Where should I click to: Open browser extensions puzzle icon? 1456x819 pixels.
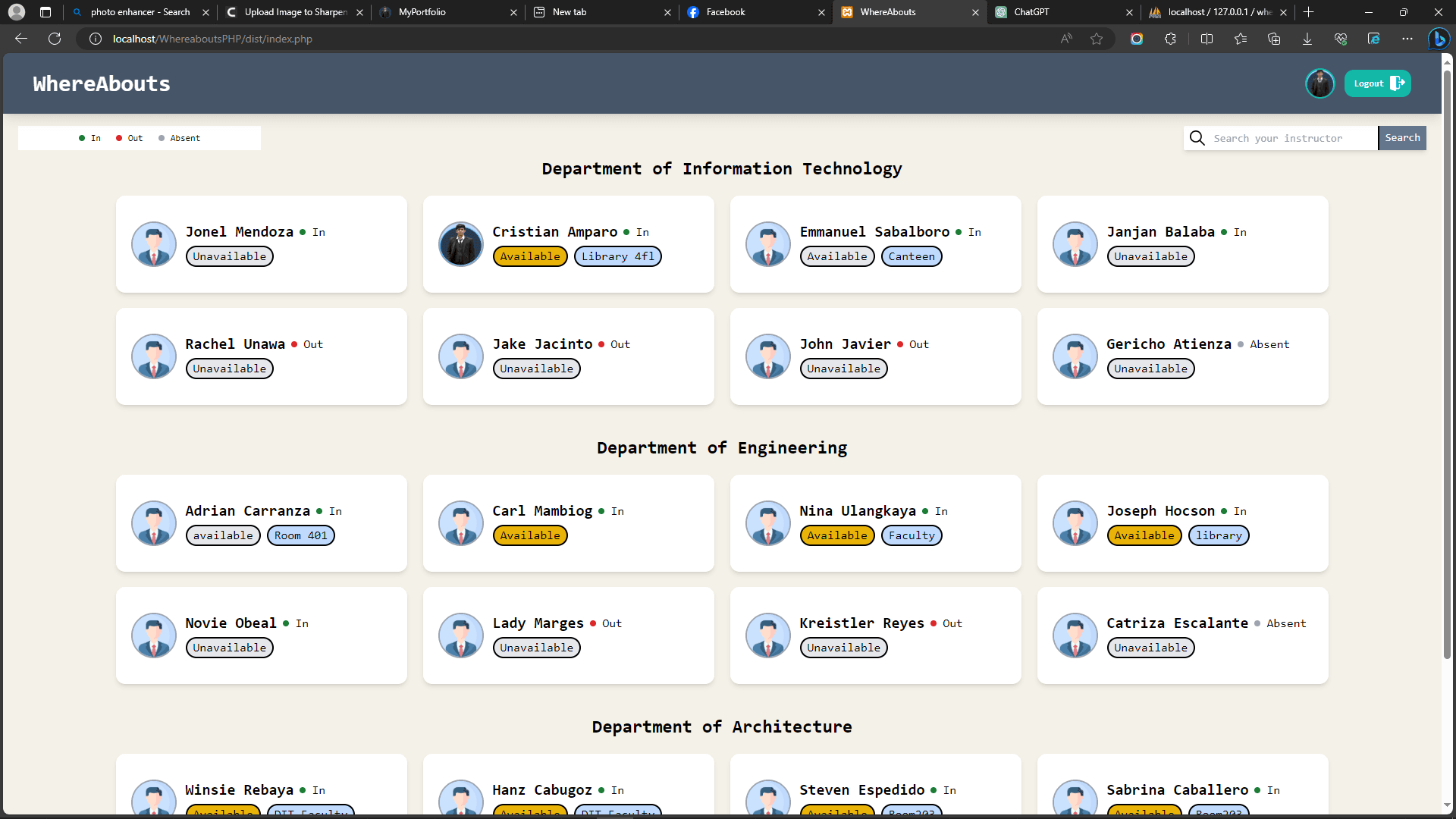point(1170,39)
